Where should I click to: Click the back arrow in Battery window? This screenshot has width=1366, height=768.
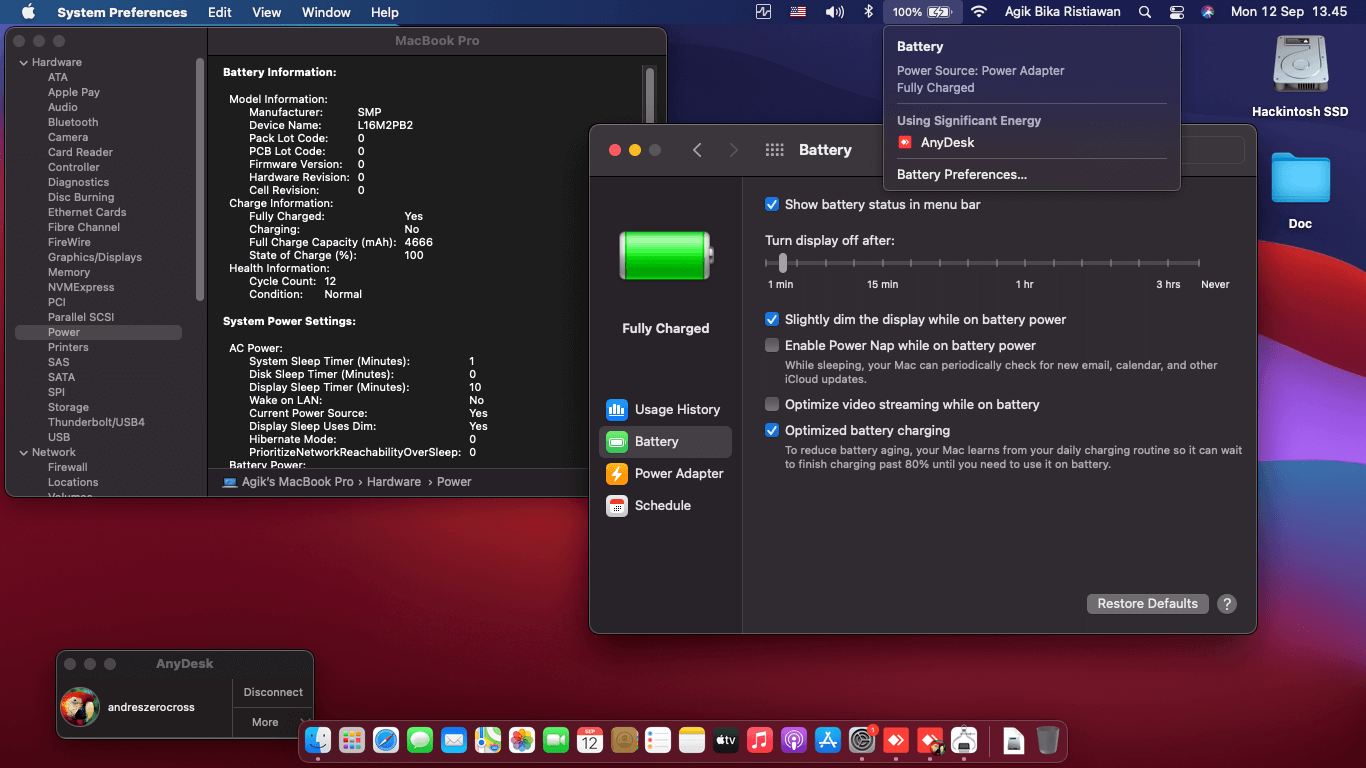tap(697, 150)
